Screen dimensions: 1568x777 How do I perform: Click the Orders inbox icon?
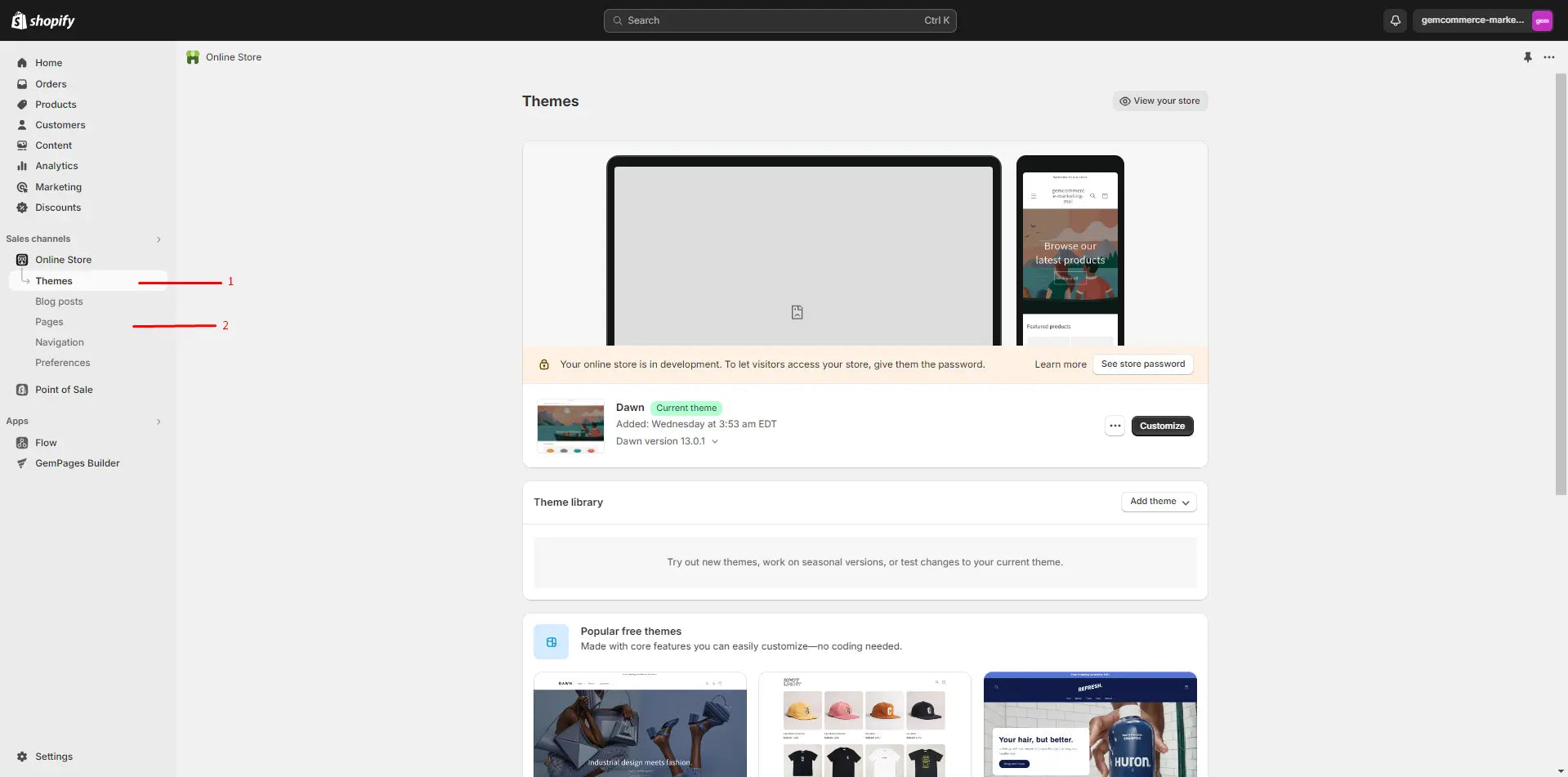pyautogui.click(x=22, y=84)
